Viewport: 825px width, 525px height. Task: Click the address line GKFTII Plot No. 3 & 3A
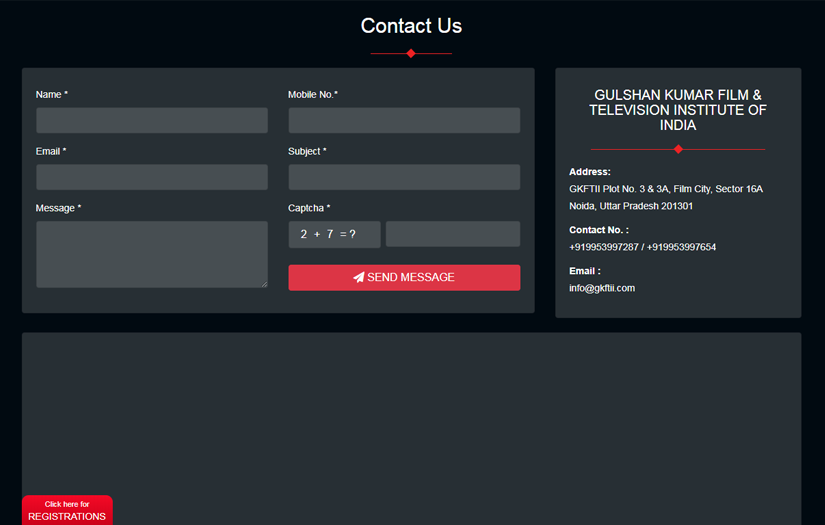(666, 189)
